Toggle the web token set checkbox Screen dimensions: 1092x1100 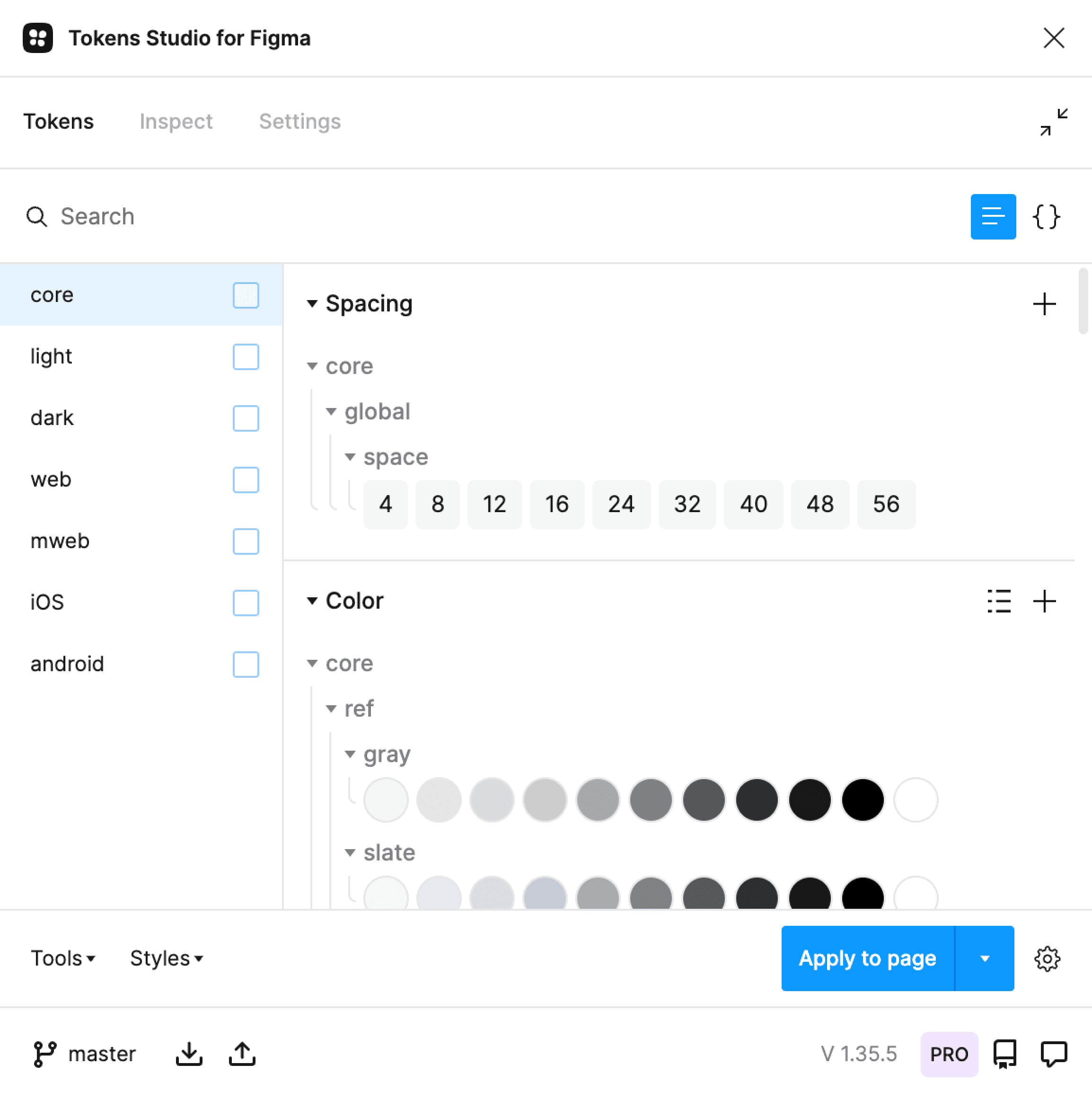(246, 480)
